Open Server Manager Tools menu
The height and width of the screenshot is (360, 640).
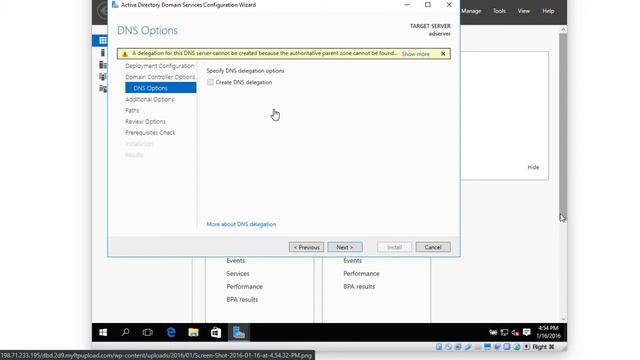tap(499, 11)
